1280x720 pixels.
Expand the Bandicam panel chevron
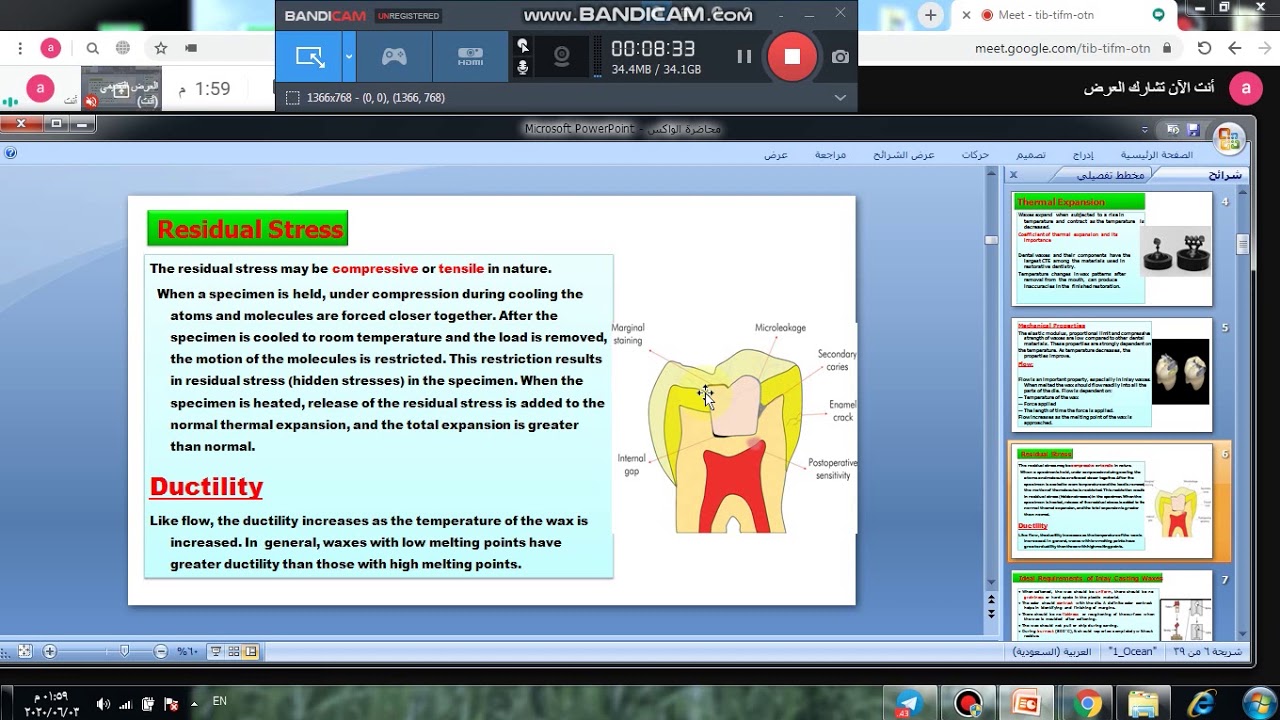pos(840,97)
